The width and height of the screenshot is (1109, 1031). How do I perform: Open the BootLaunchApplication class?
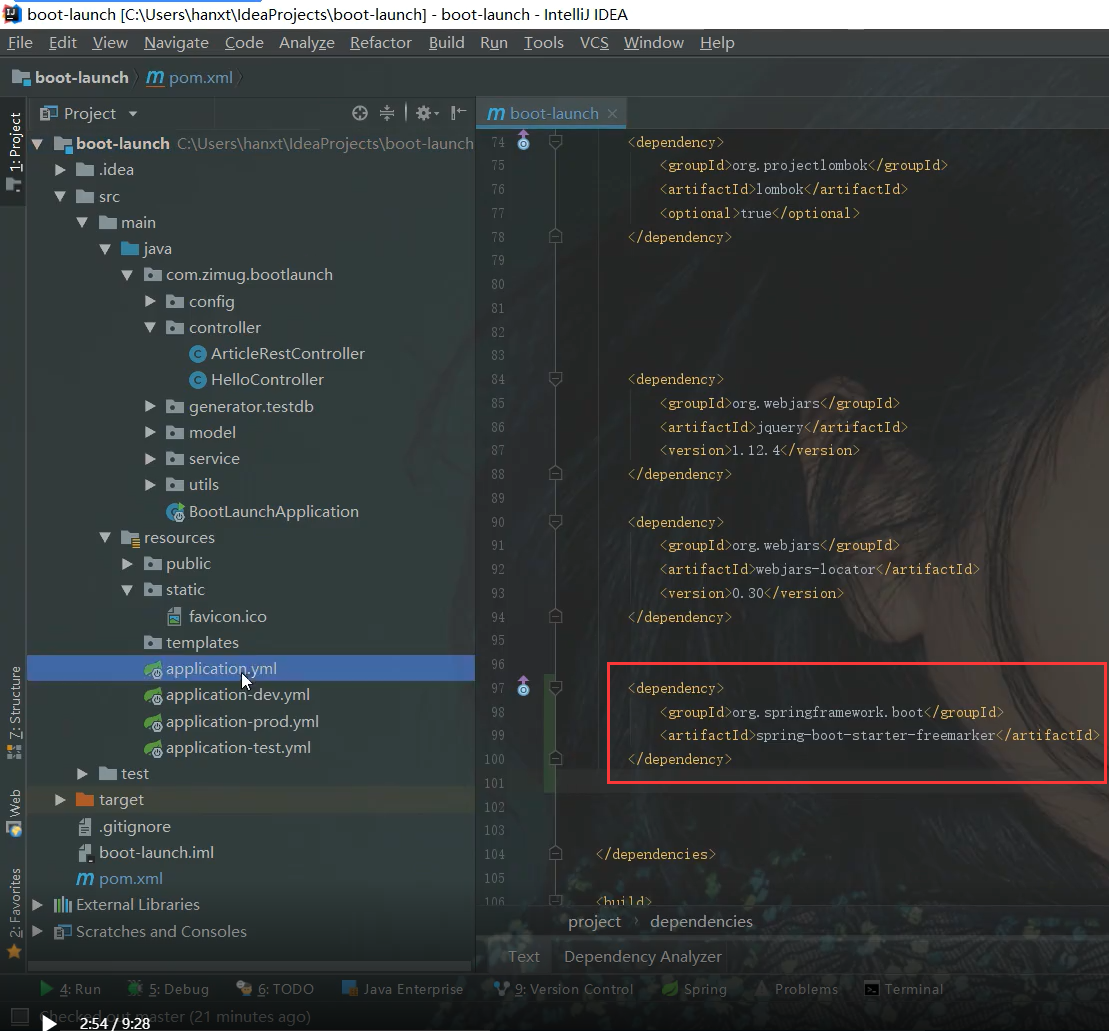pyautogui.click(x=273, y=511)
